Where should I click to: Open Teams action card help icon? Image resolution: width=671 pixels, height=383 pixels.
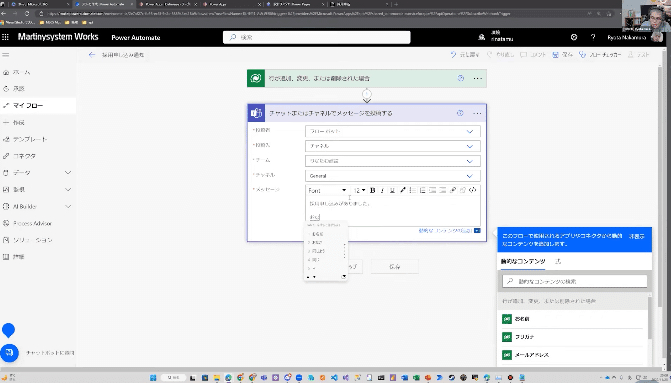pos(460,113)
